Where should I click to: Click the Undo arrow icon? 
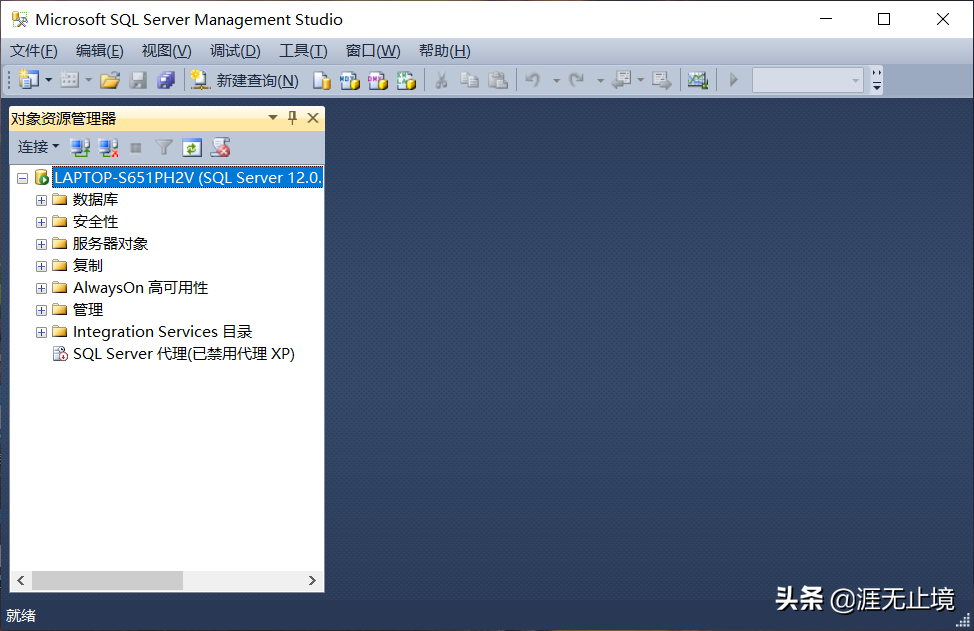click(x=533, y=80)
